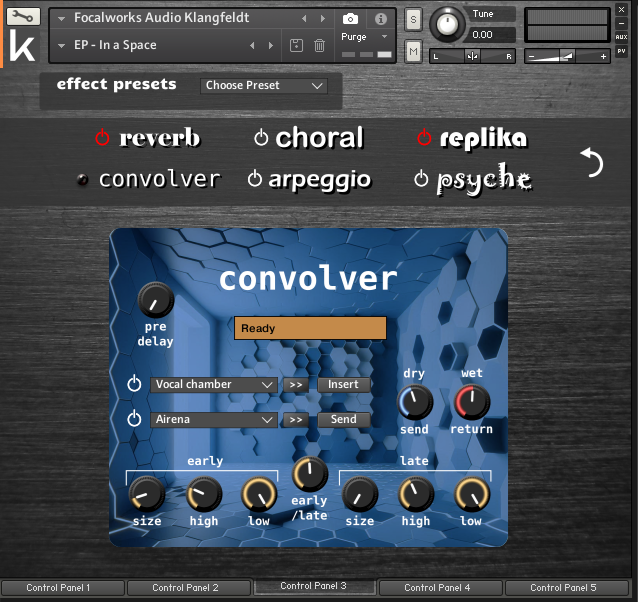Screen dimensions: 638x602
Task: Open the instrument info icon
Action: [380, 19]
